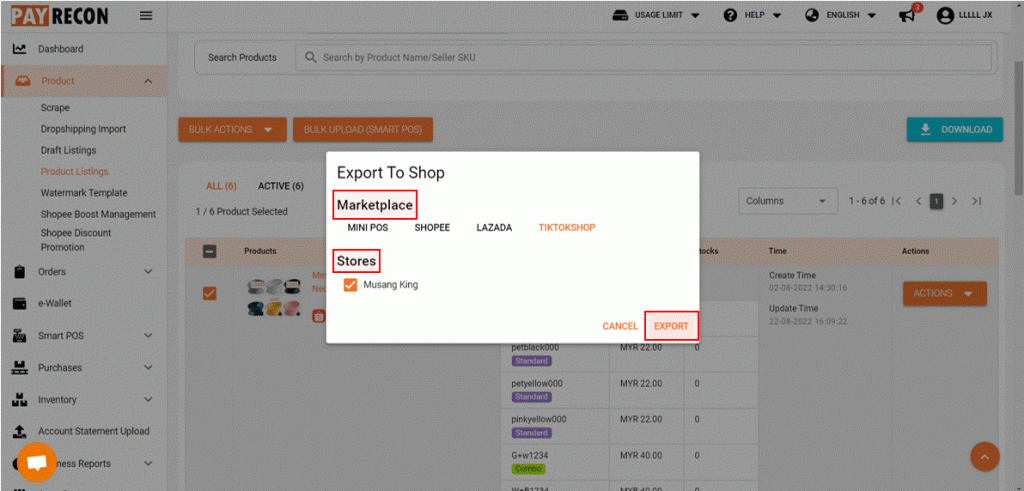Image resolution: width=1024 pixels, height=491 pixels.
Task: Expand the Purchases sidebar section
Action: pyautogui.click(x=148, y=368)
